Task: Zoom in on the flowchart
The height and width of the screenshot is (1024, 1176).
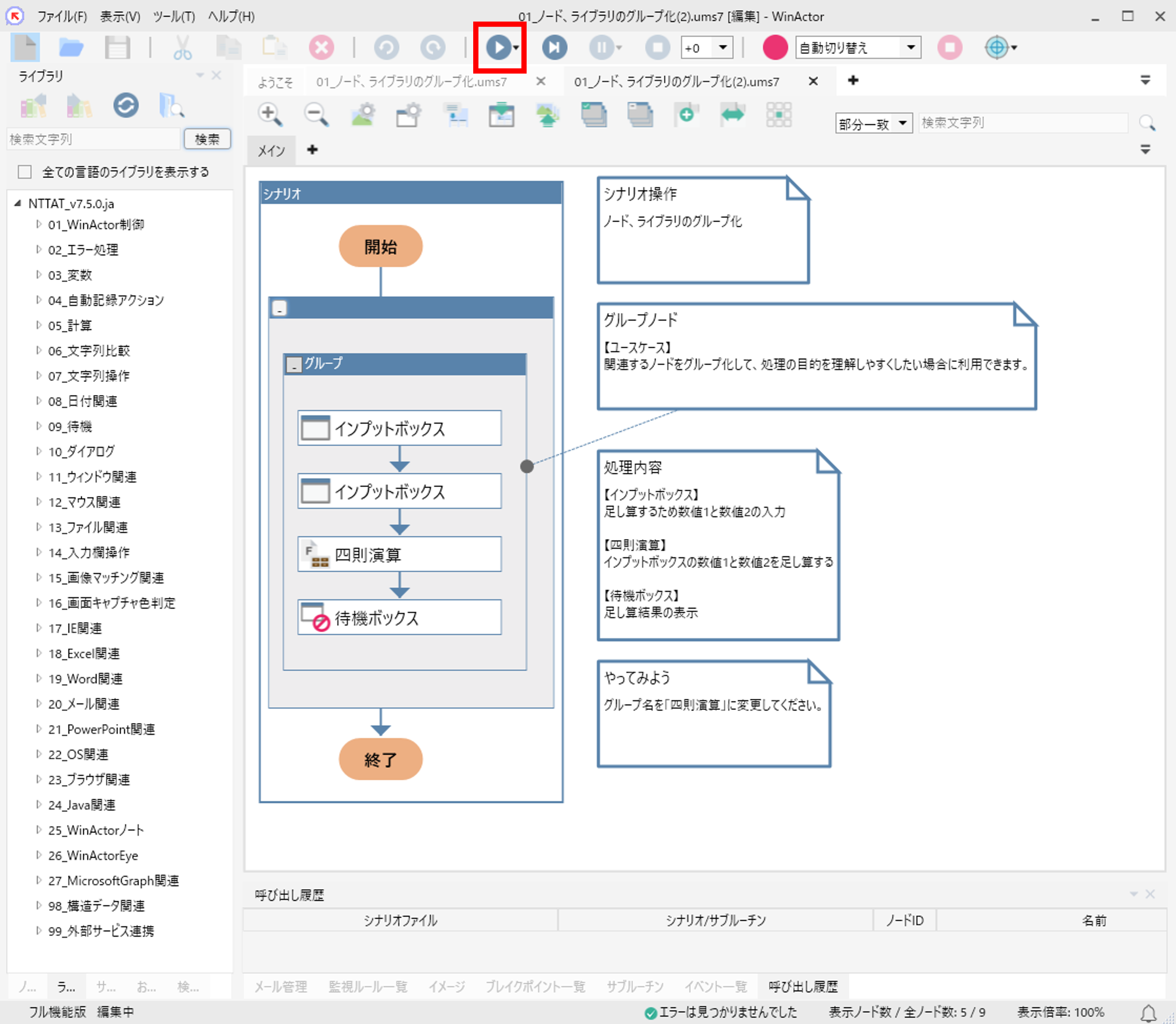Action: tap(270, 114)
